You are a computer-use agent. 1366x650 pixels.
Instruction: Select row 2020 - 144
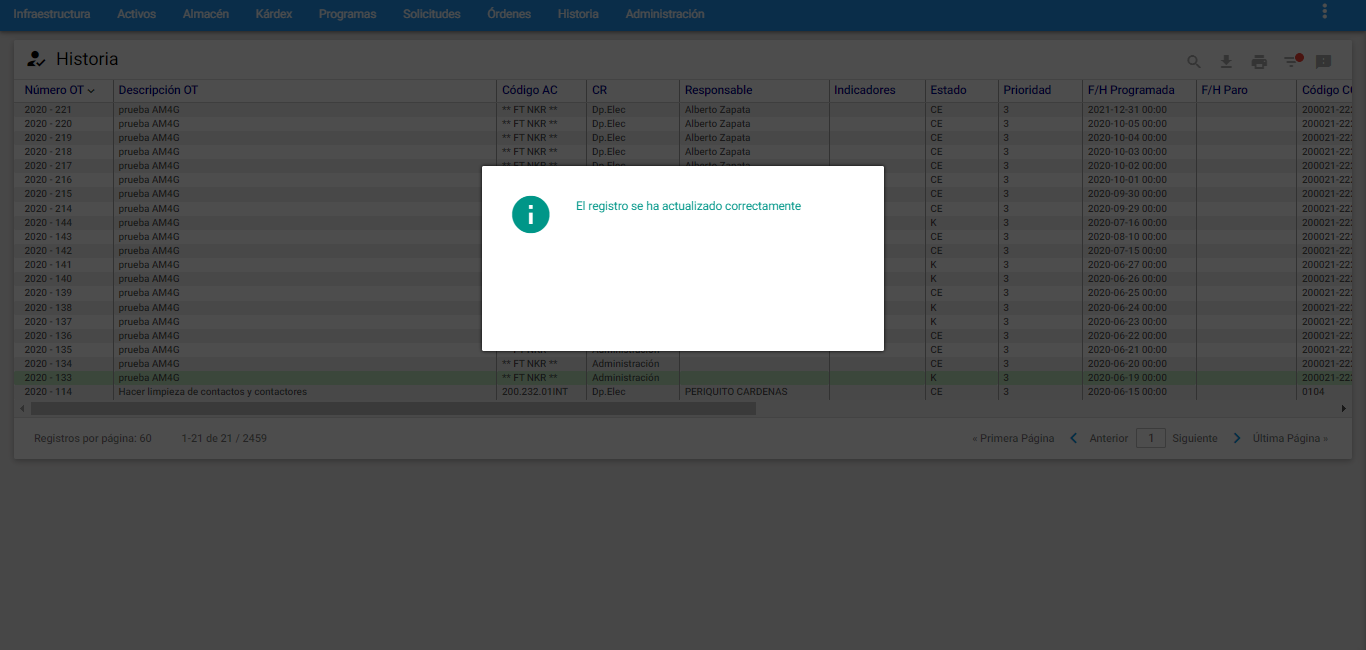[683, 223]
